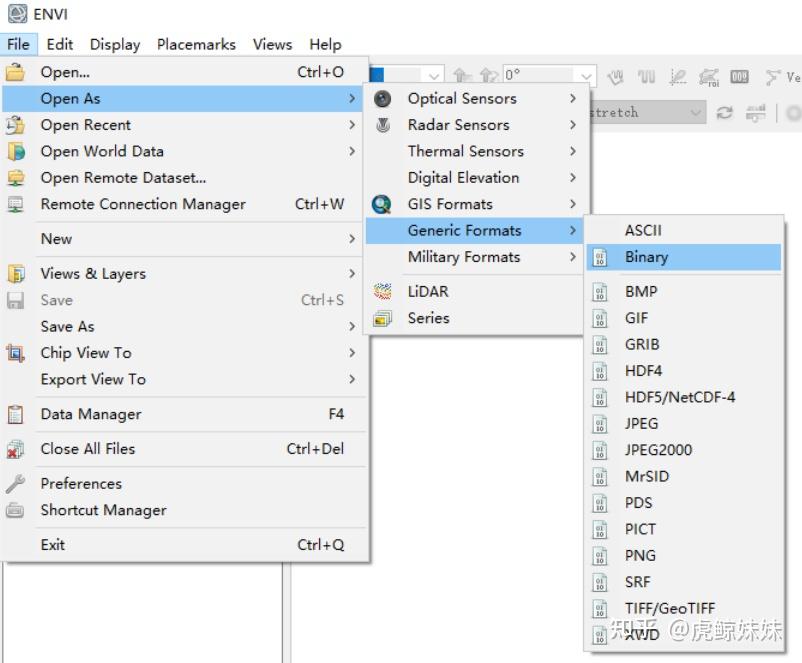Click the Radar Sensors dish icon

[383, 125]
